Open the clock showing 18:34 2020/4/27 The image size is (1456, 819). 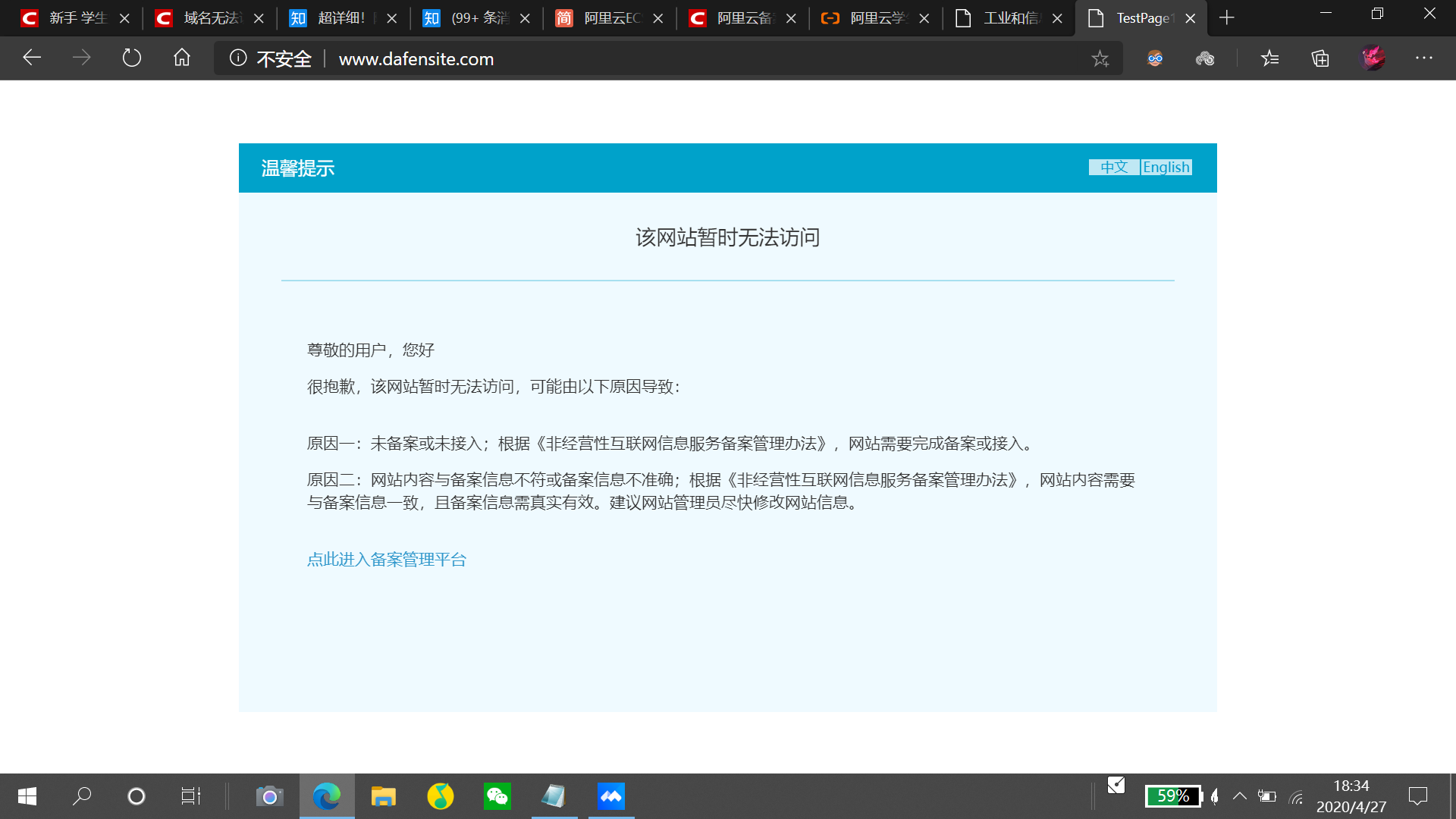click(x=1351, y=796)
